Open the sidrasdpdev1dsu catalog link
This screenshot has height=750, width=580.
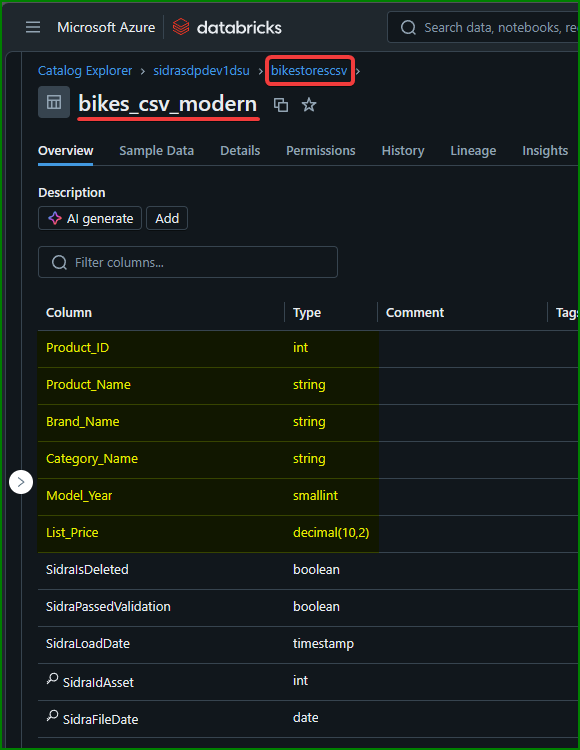click(x=201, y=71)
